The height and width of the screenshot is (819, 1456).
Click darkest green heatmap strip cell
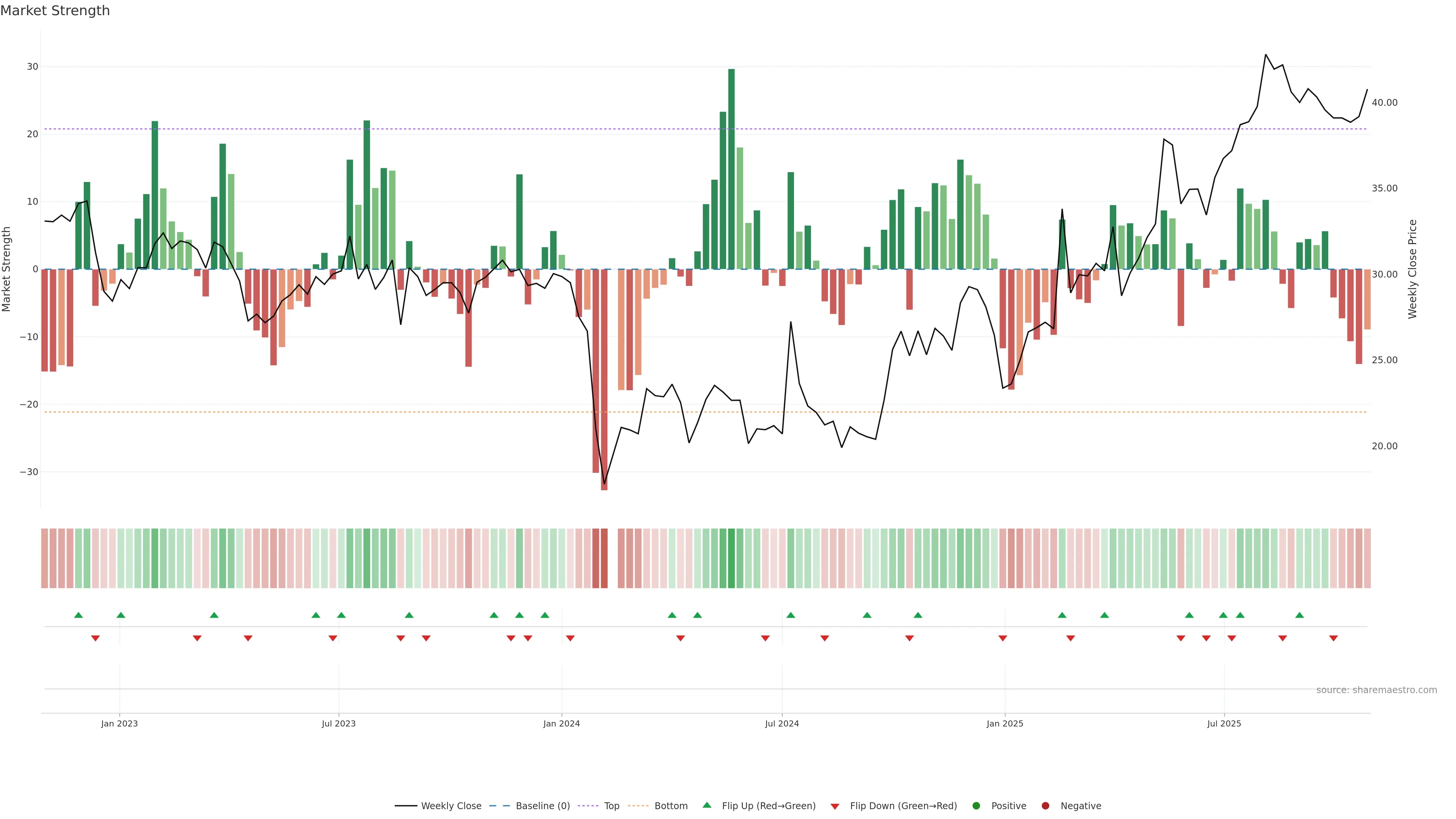[731, 559]
